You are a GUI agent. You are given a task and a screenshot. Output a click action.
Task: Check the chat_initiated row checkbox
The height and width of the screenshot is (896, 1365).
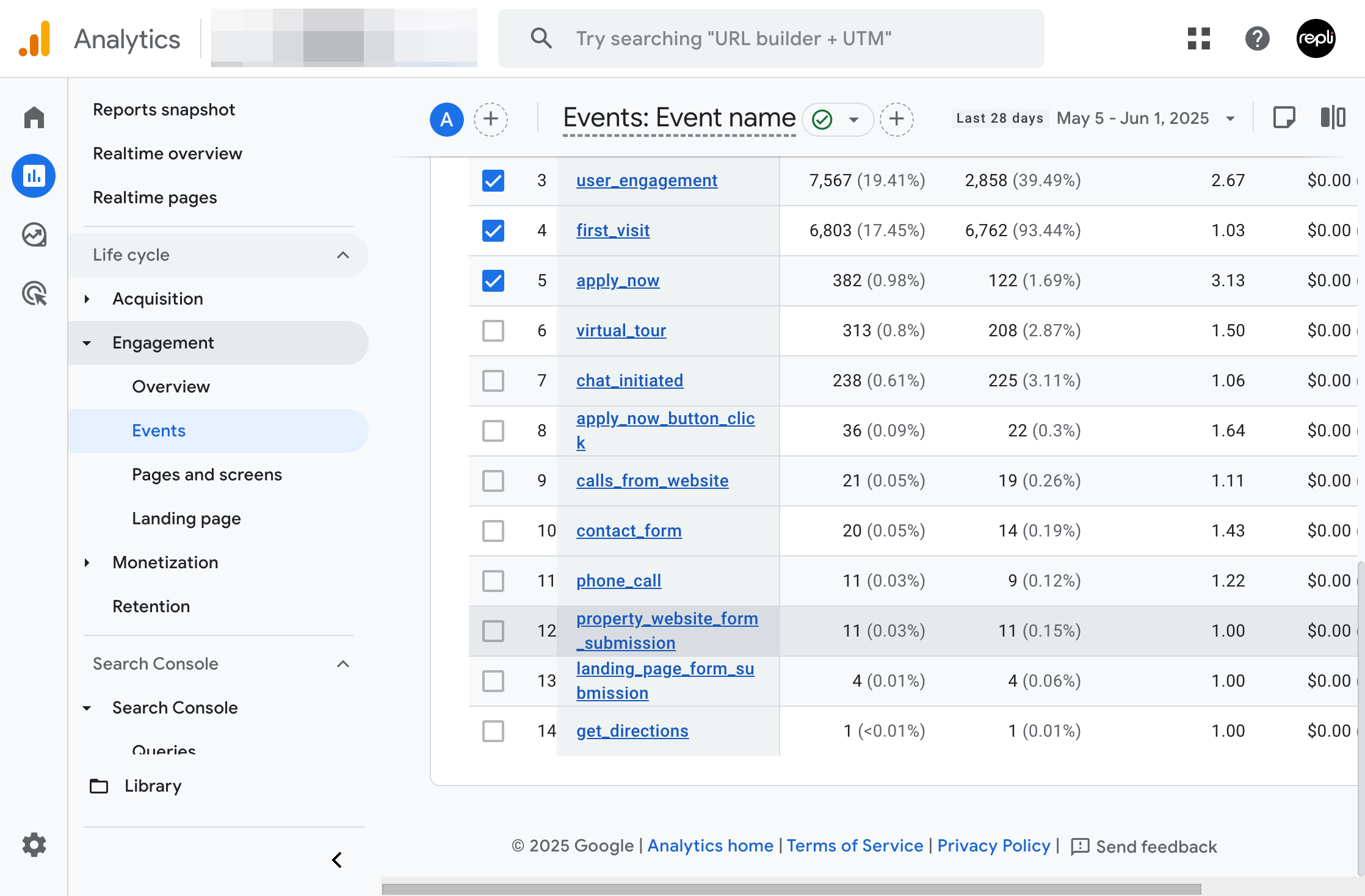pyautogui.click(x=493, y=381)
